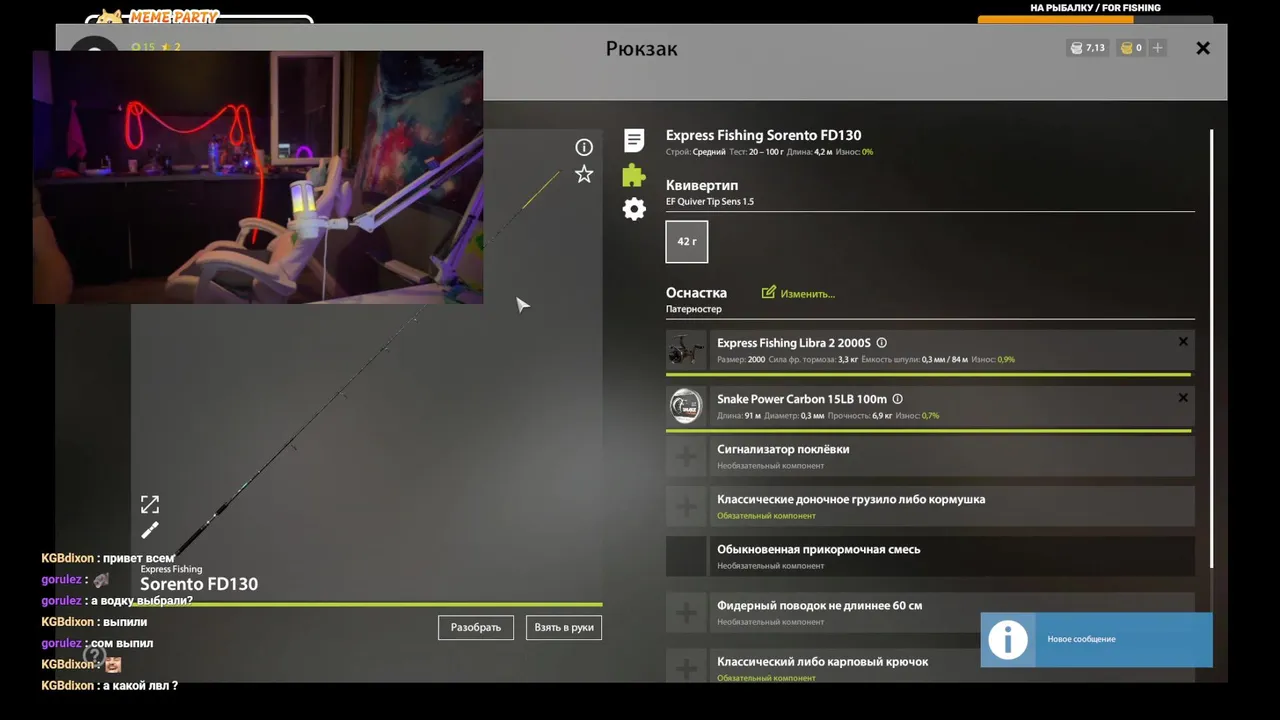Add a Фидерный поводок with plus
1280x720 pixels.
pyautogui.click(x=686, y=613)
